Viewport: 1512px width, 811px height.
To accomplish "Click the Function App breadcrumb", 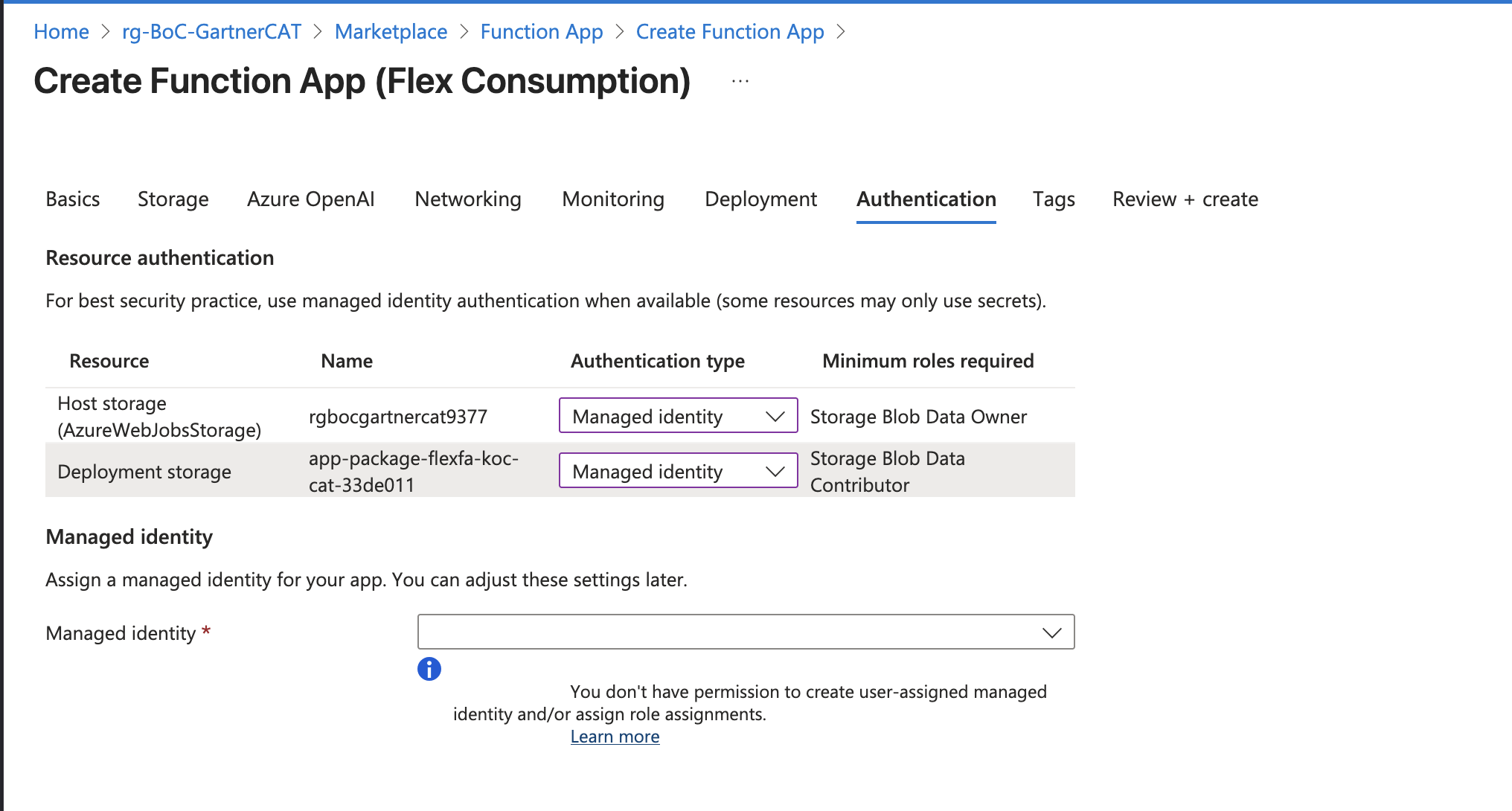I will 541,32.
